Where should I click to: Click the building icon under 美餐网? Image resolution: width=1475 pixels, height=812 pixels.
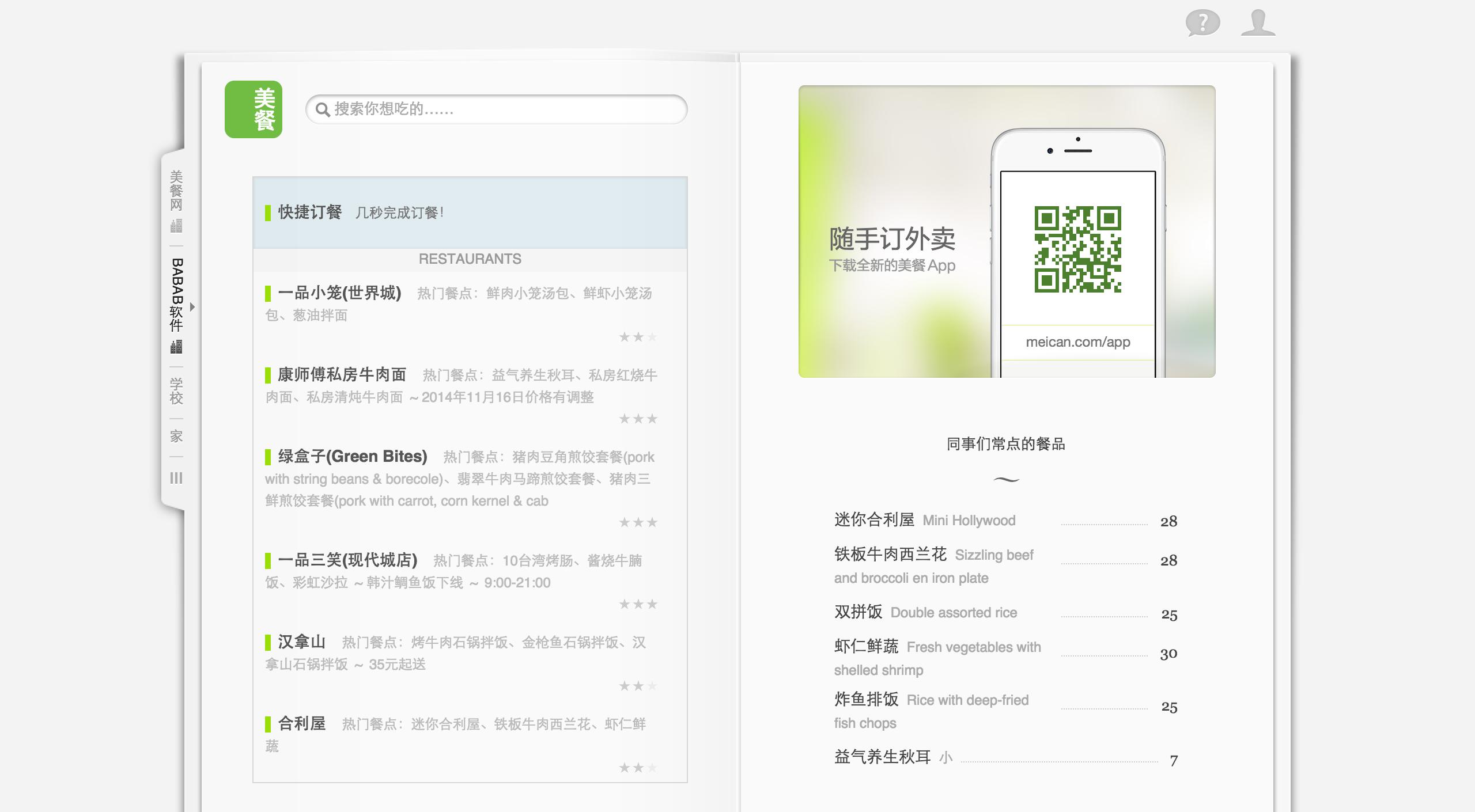[x=176, y=226]
